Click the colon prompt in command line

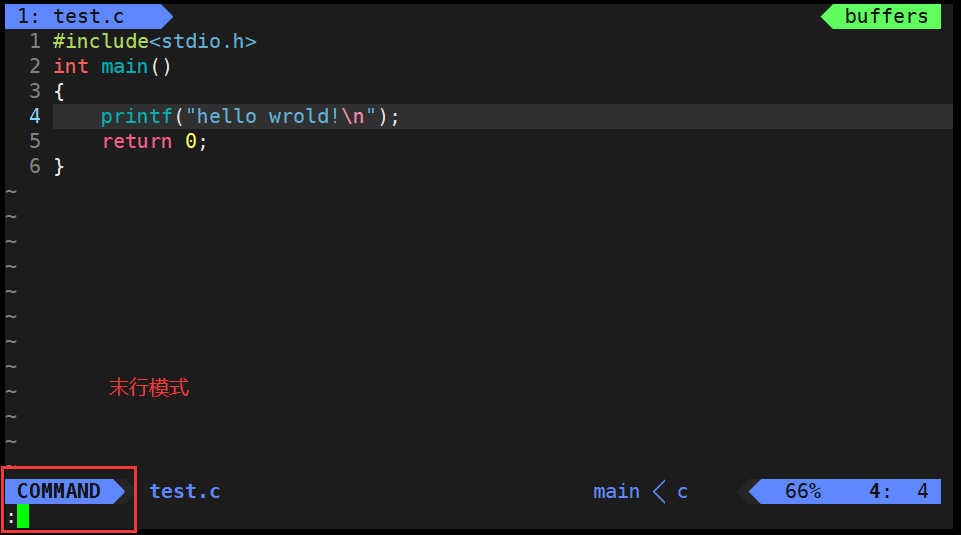(11, 518)
